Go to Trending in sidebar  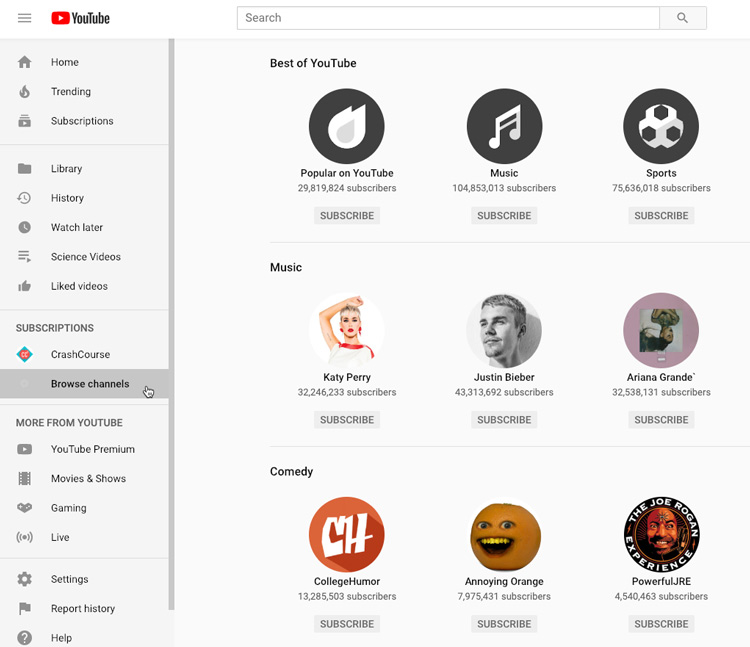(x=84, y=91)
